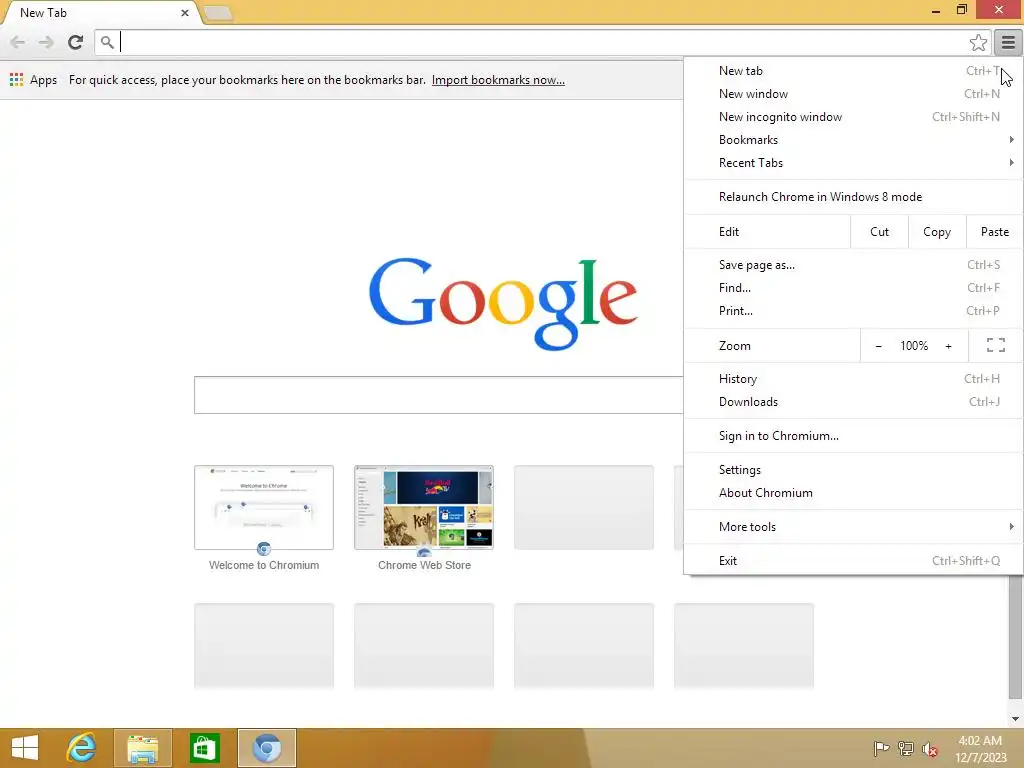Click the Google search box

click(438, 394)
